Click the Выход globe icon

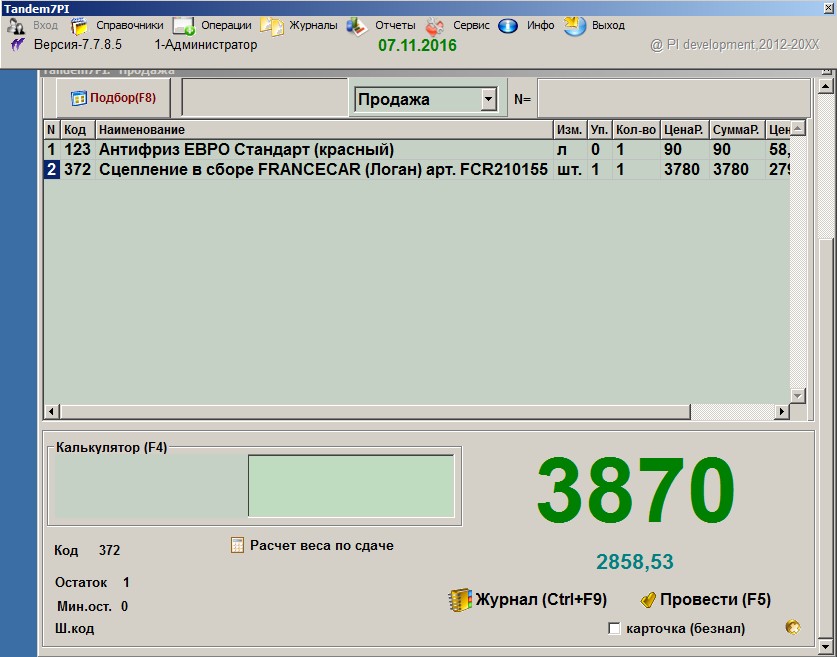574,26
